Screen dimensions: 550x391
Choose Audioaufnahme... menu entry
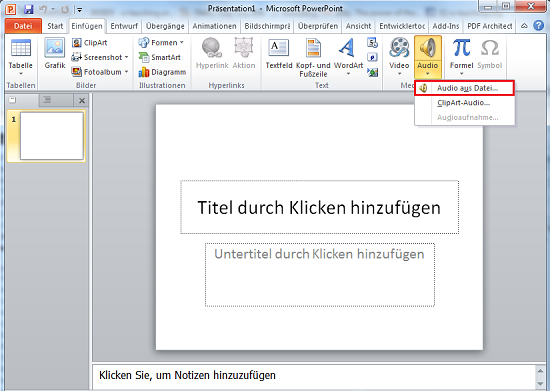pyautogui.click(x=464, y=117)
